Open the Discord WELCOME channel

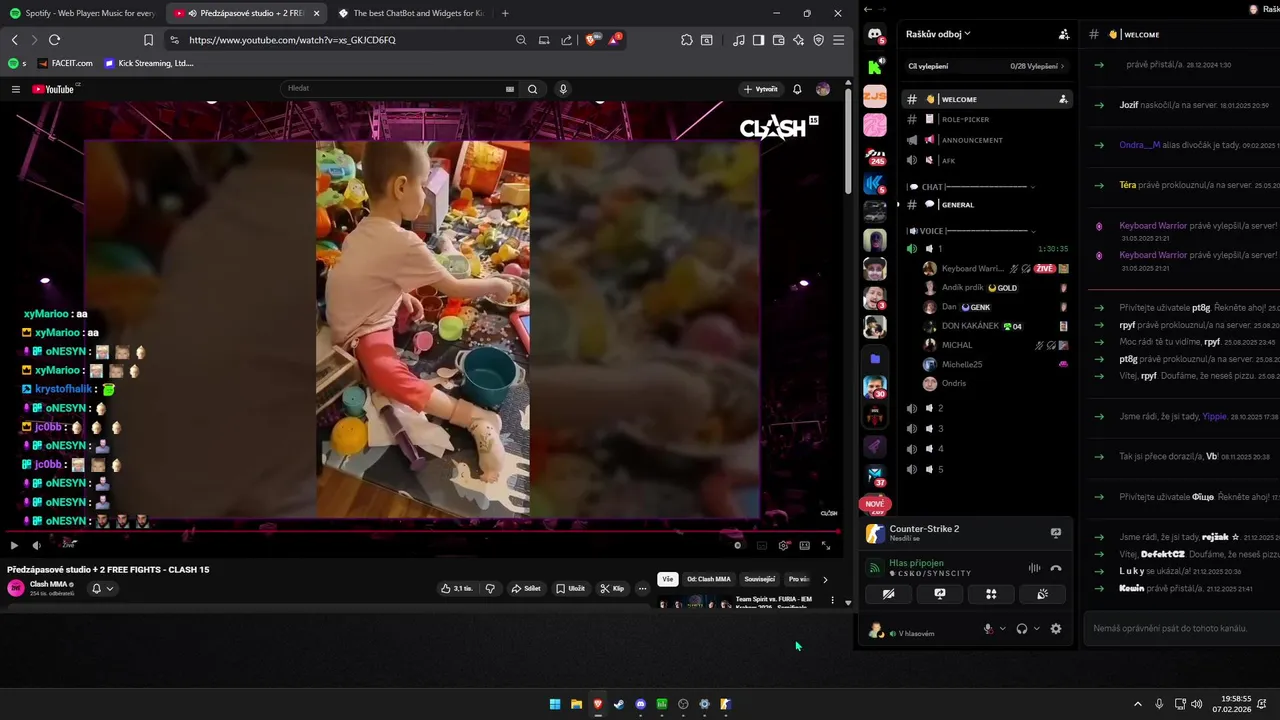point(986,99)
